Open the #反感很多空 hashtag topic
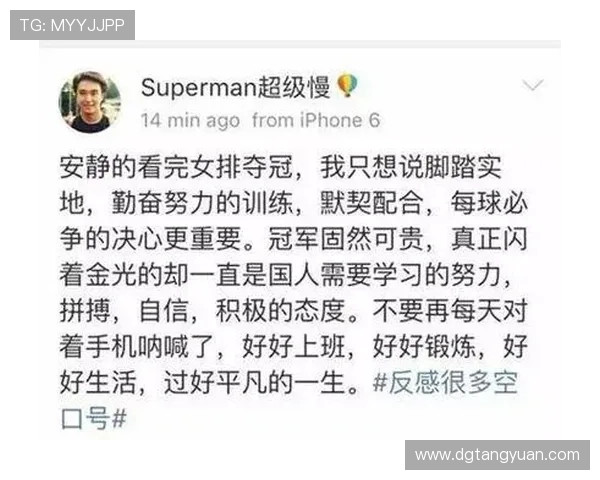The height and width of the screenshot is (480, 600). pos(445,382)
